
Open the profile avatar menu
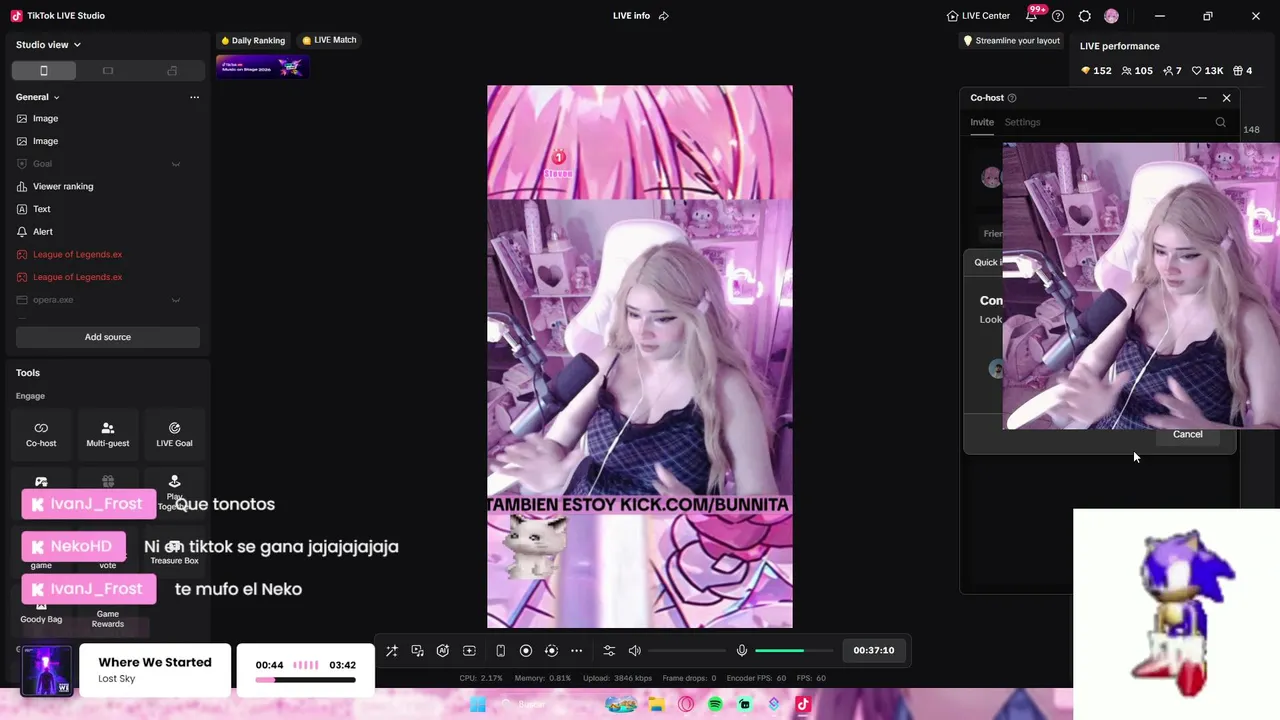tap(1111, 16)
